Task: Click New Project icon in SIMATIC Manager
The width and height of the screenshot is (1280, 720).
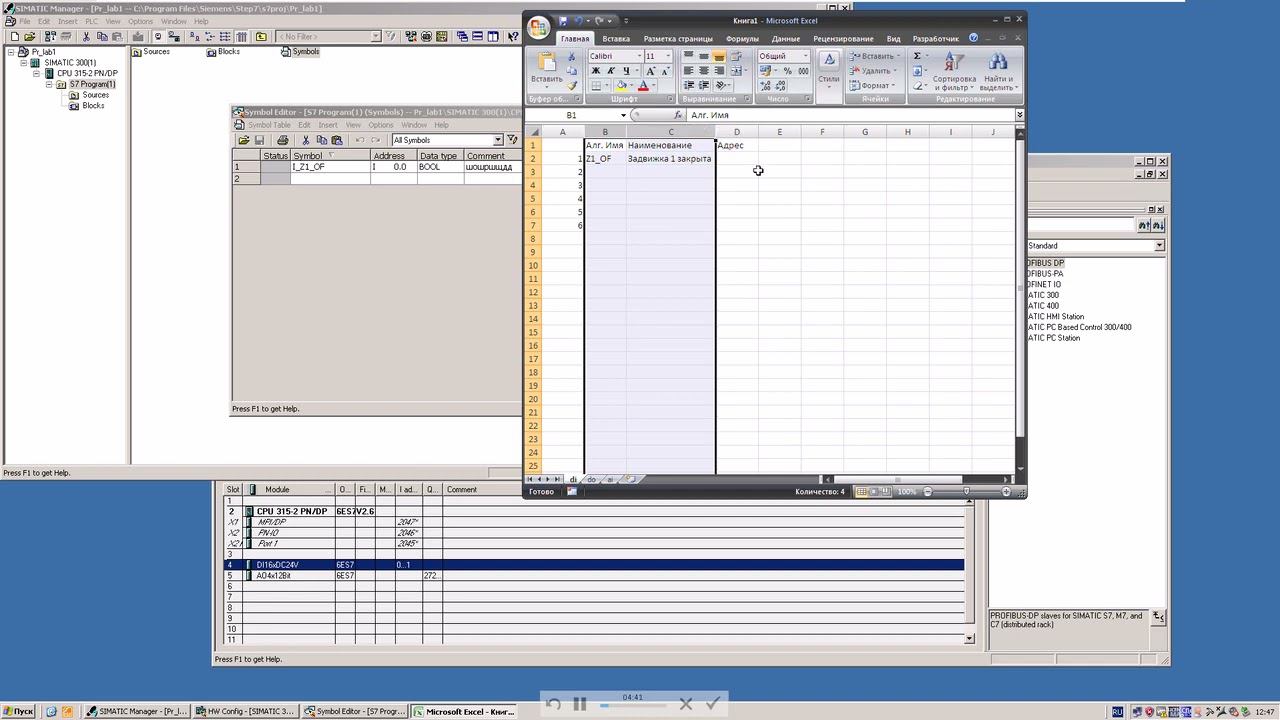Action: click(15, 37)
